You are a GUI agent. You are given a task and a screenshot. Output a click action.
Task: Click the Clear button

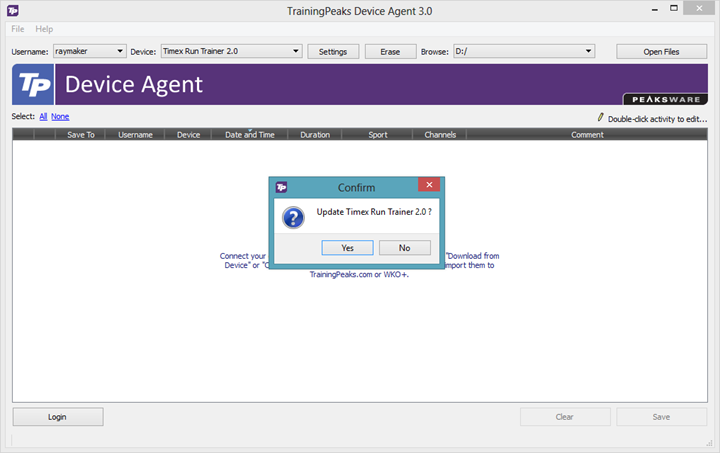click(565, 417)
